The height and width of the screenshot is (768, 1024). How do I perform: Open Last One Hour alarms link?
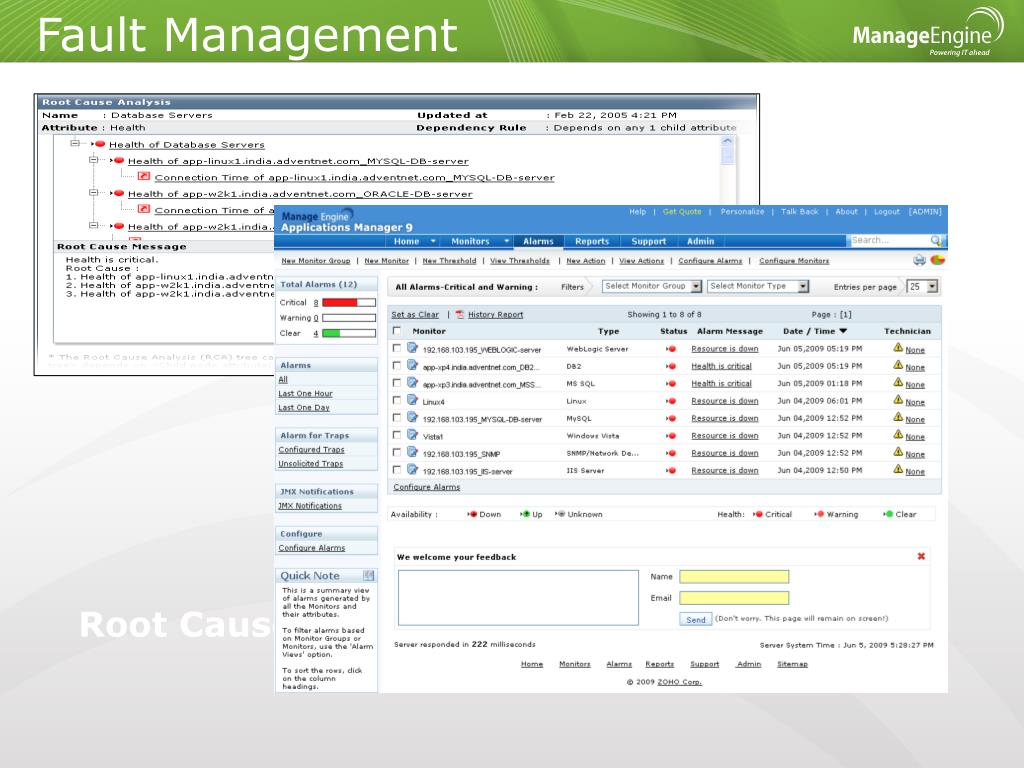tap(305, 394)
